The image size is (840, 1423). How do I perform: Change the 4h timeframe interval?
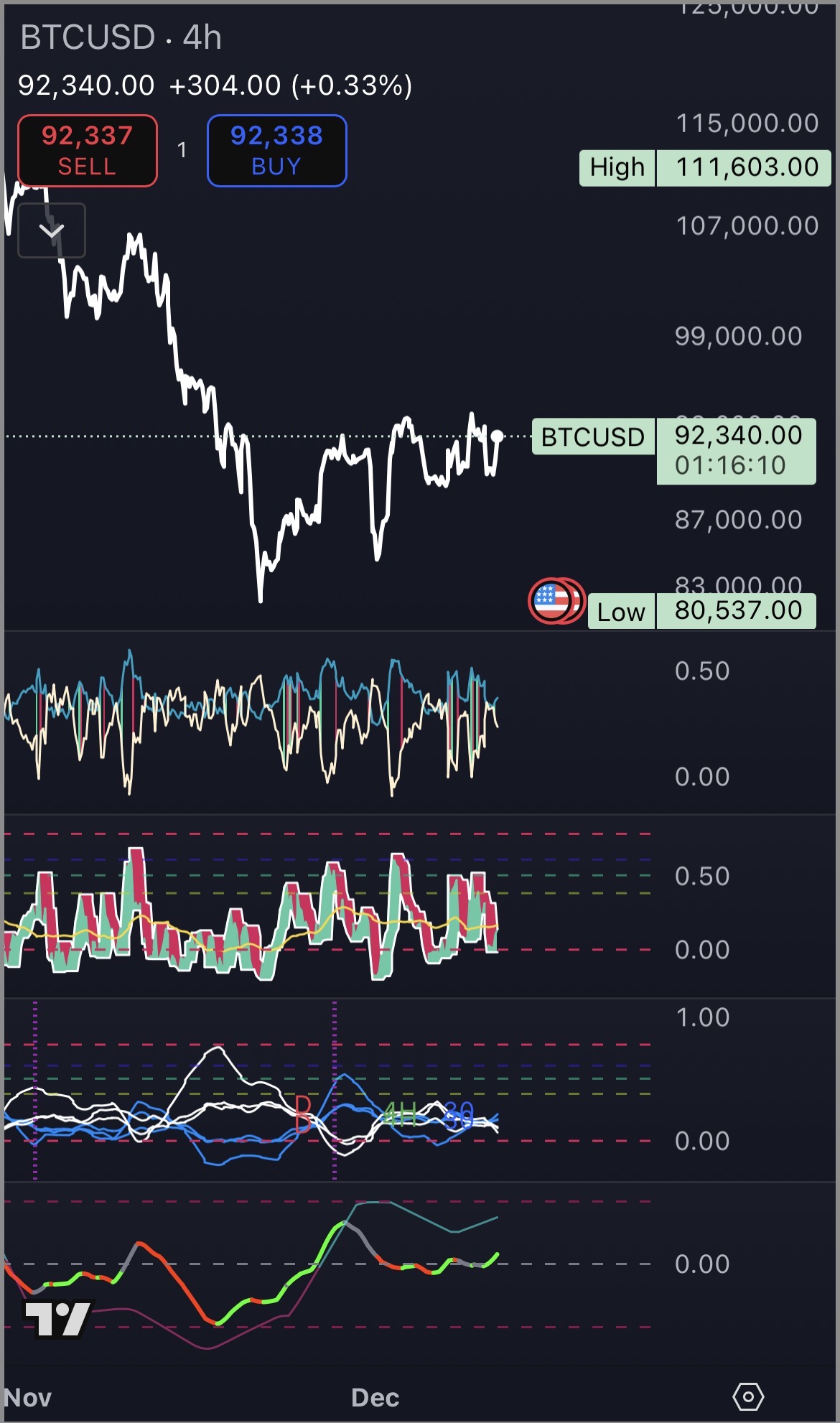(202, 38)
